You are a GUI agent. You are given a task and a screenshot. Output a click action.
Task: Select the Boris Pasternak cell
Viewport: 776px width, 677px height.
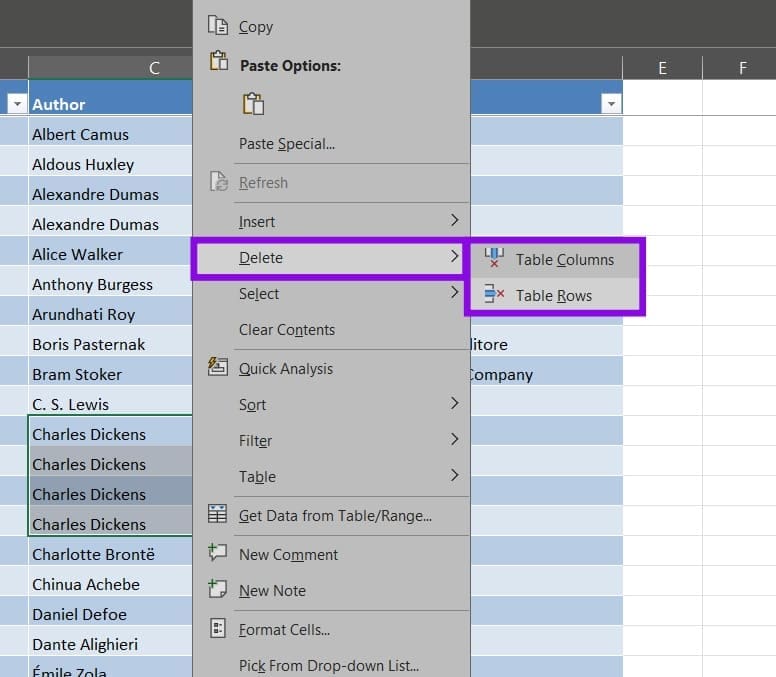110,341
